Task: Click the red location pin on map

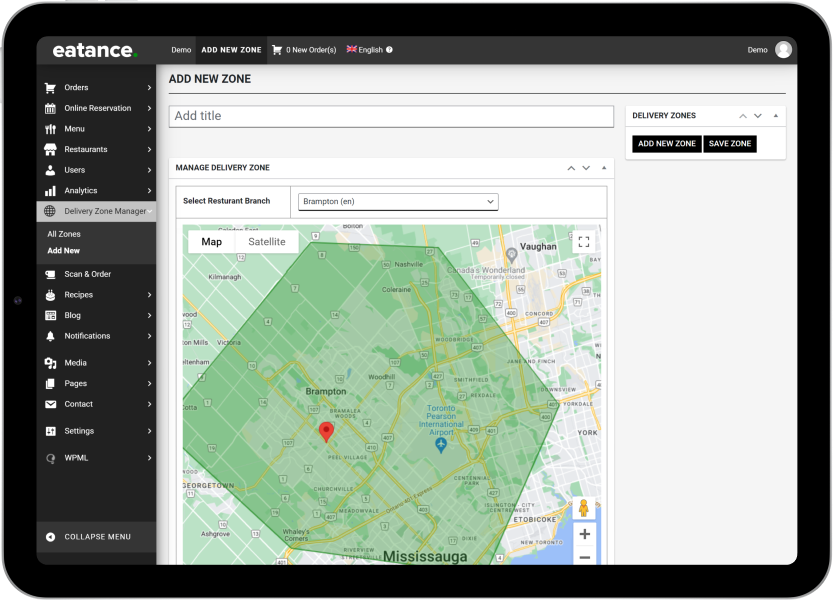Action: 326,432
